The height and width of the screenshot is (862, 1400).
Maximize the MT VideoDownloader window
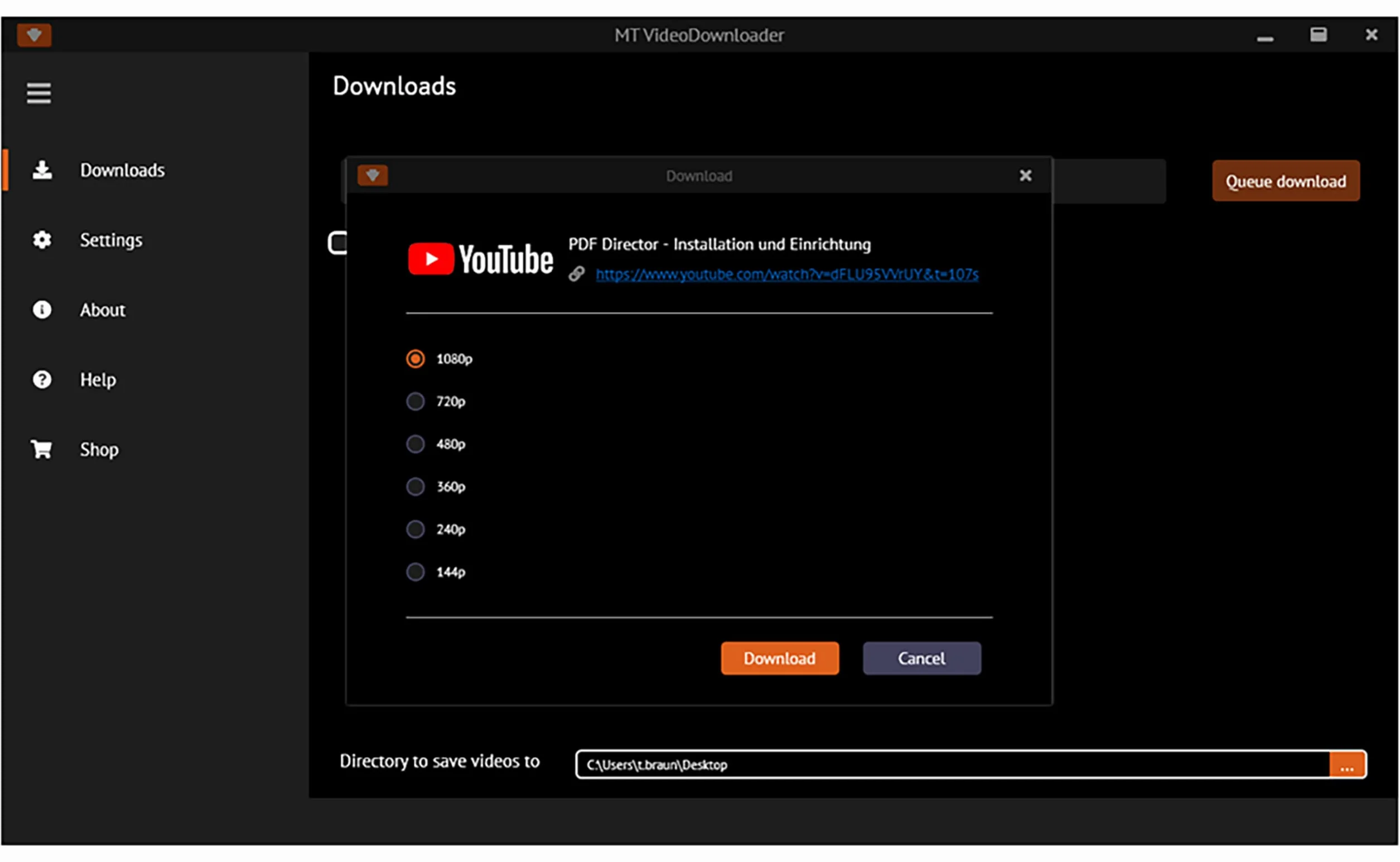coord(1319,35)
